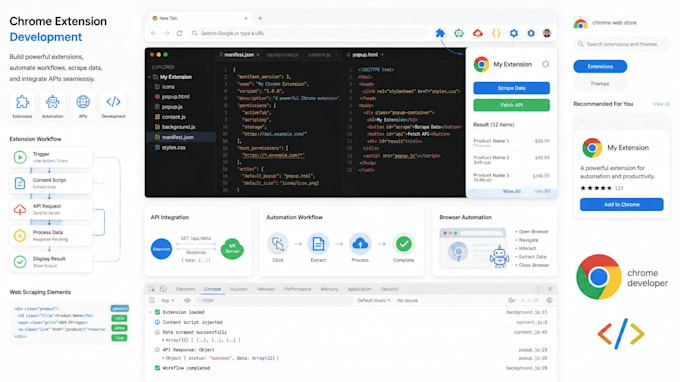Click the settings gear in My Extension popup

point(546,64)
